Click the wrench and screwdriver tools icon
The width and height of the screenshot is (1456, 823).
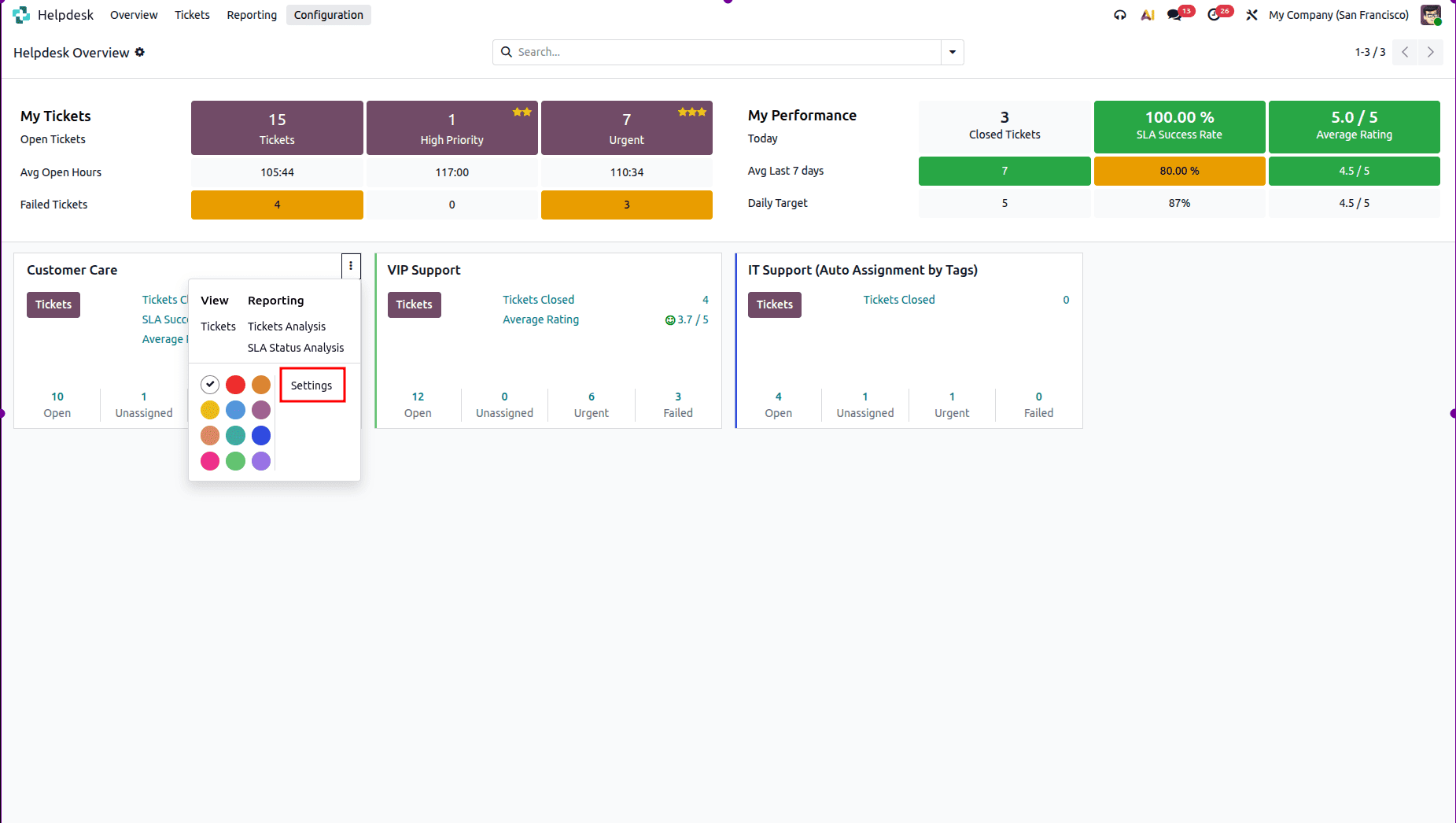(x=1251, y=15)
